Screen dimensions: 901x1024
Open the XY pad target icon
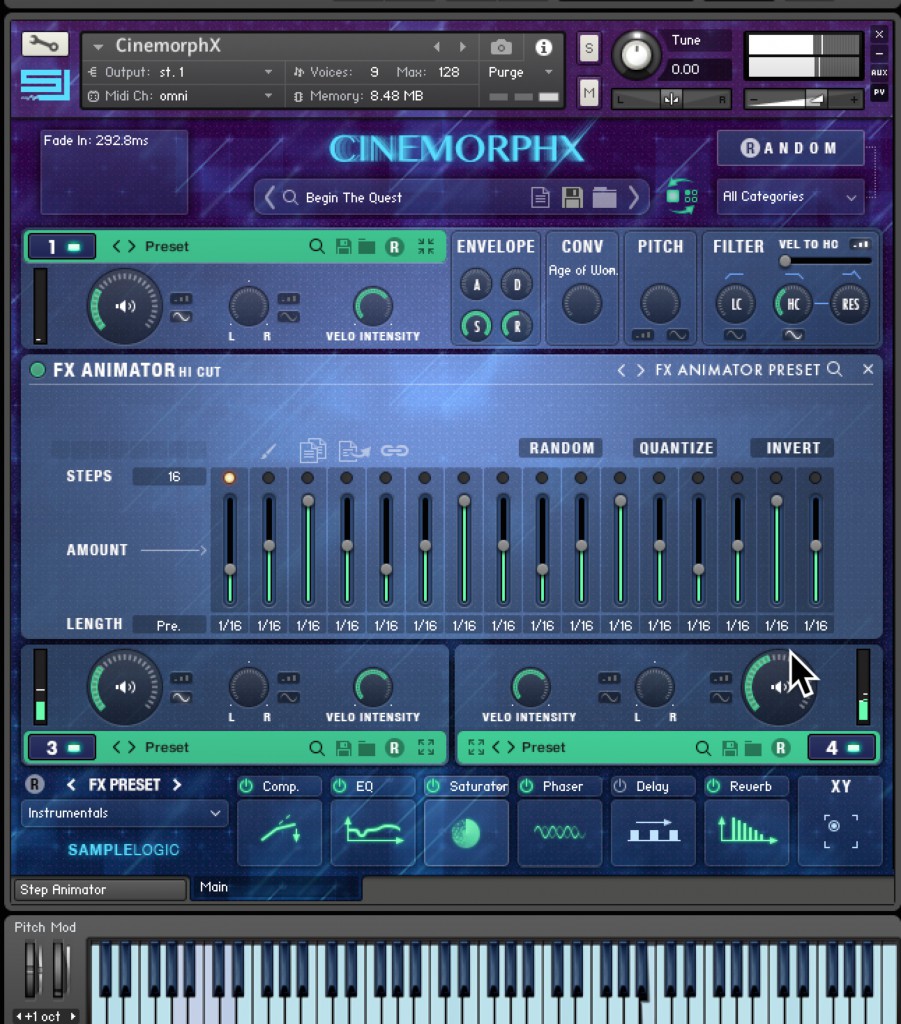(840, 831)
